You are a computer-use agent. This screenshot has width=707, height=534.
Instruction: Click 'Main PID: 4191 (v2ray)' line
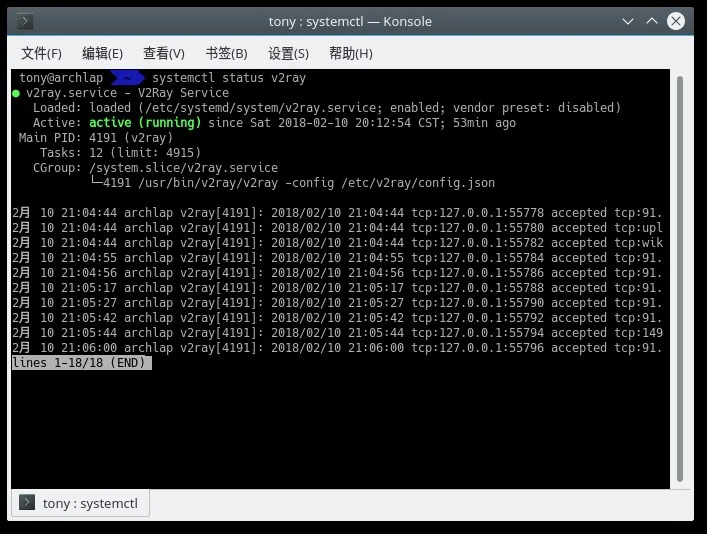pyautogui.click(x=96, y=138)
